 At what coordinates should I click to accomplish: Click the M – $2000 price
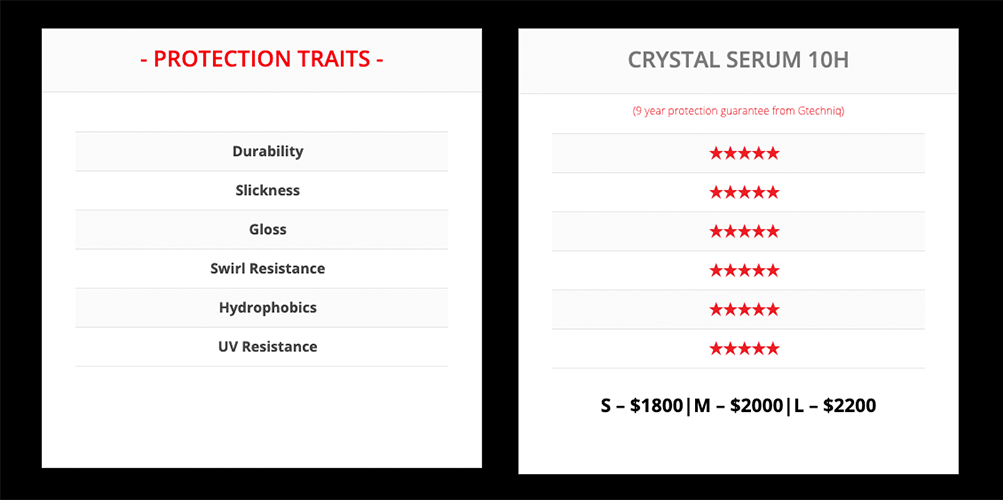(x=738, y=405)
